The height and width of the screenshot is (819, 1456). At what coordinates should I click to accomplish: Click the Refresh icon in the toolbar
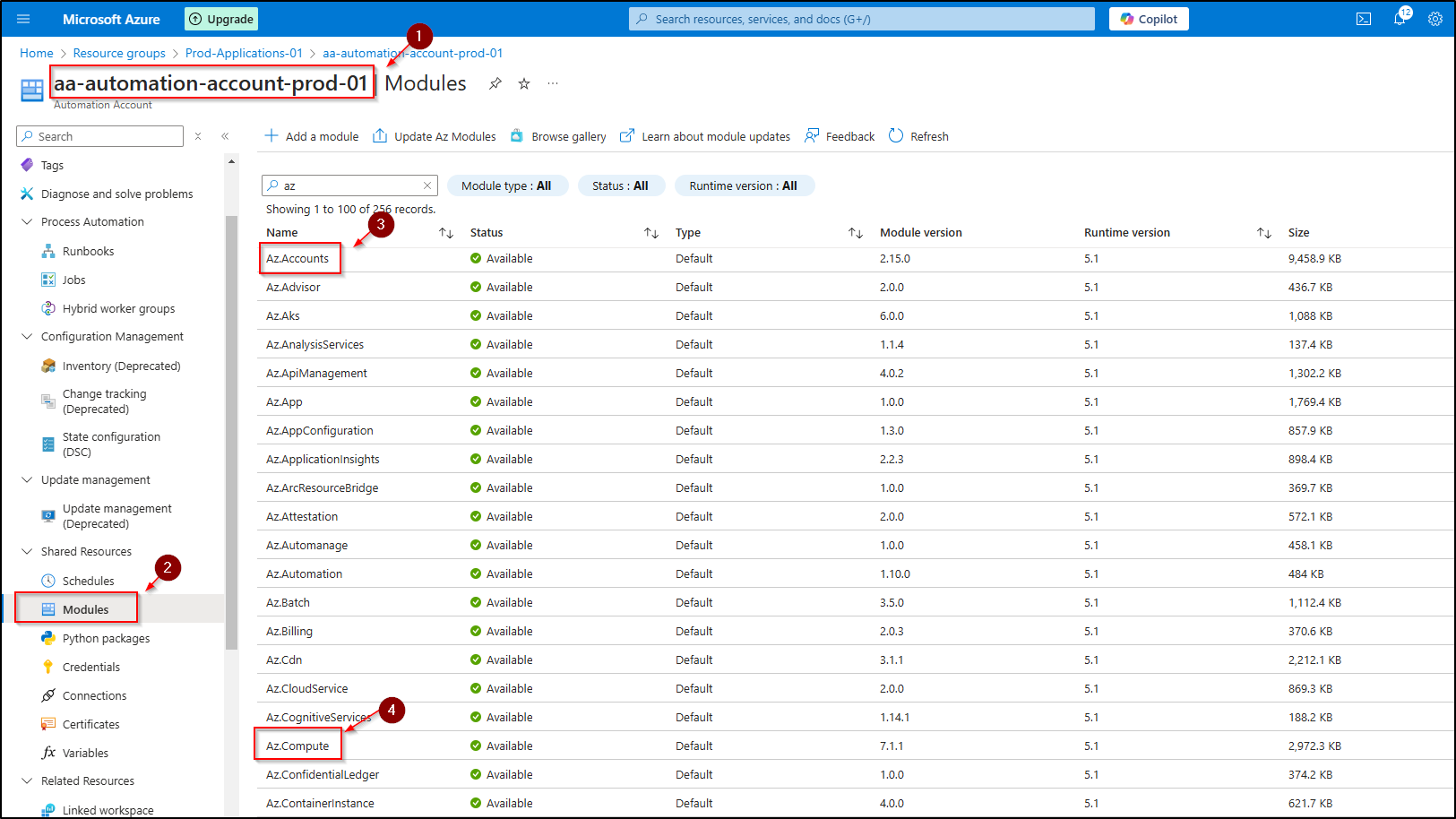tap(896, 136)
